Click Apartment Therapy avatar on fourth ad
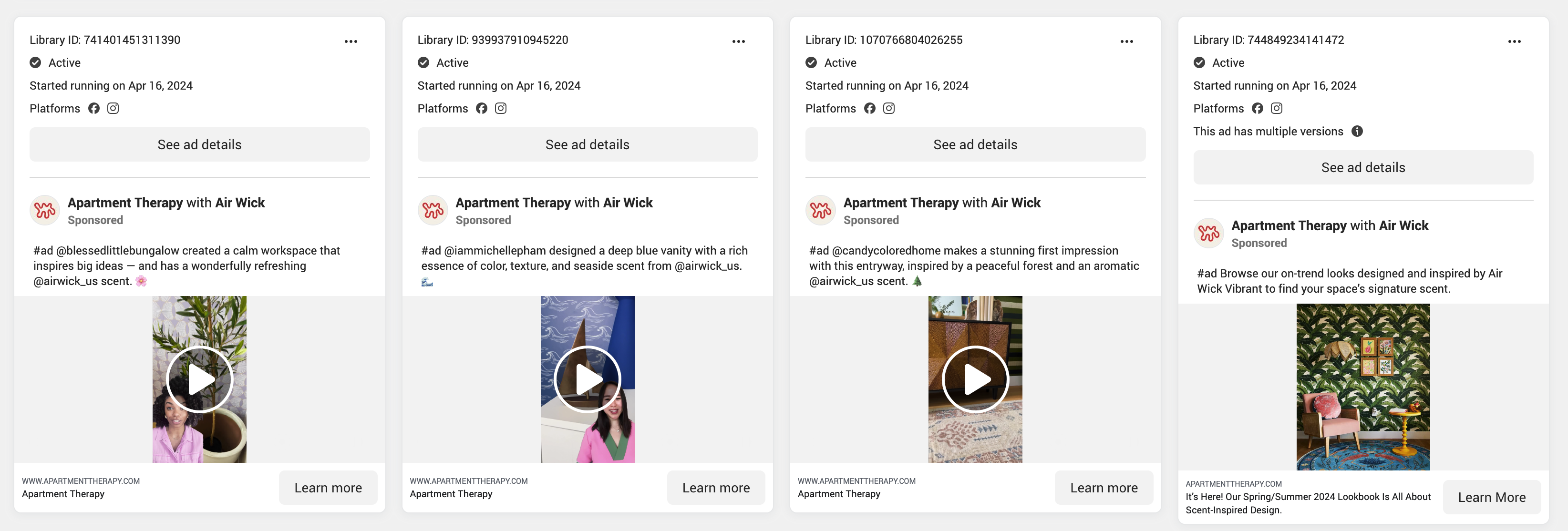This screenshot has height=531, width=1568. point(1208,233)
